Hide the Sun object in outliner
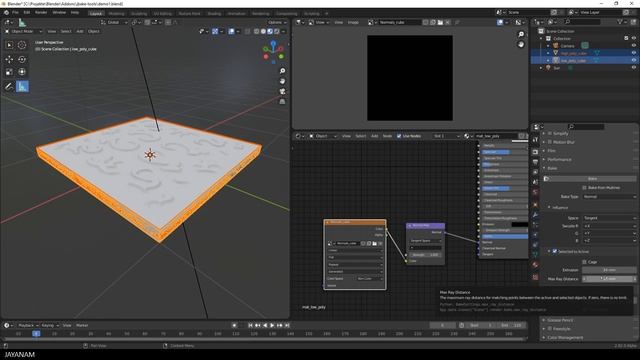The image size is (640, 360). [x=634, y=68]
